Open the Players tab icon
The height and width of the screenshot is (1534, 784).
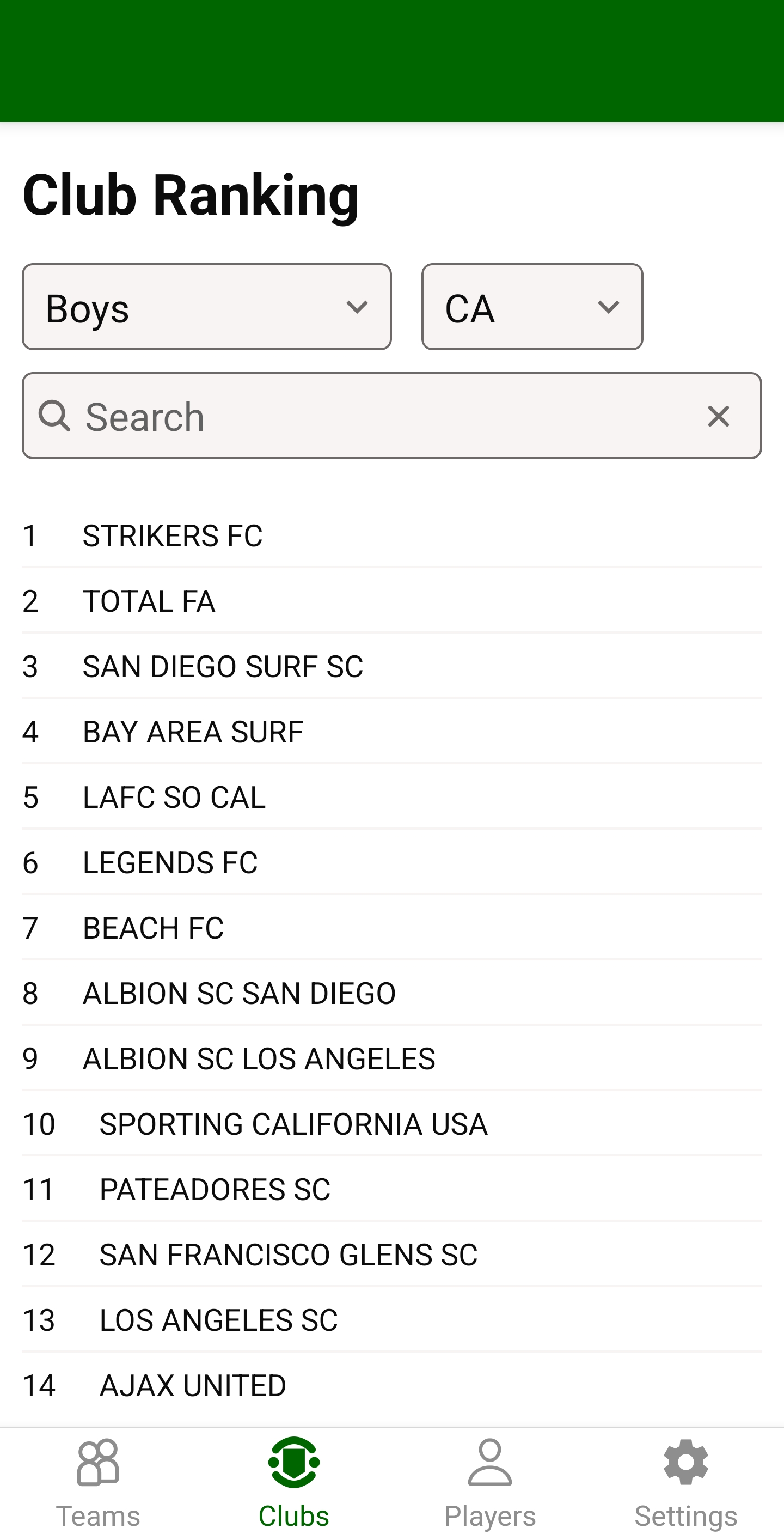coord(489,1463)
